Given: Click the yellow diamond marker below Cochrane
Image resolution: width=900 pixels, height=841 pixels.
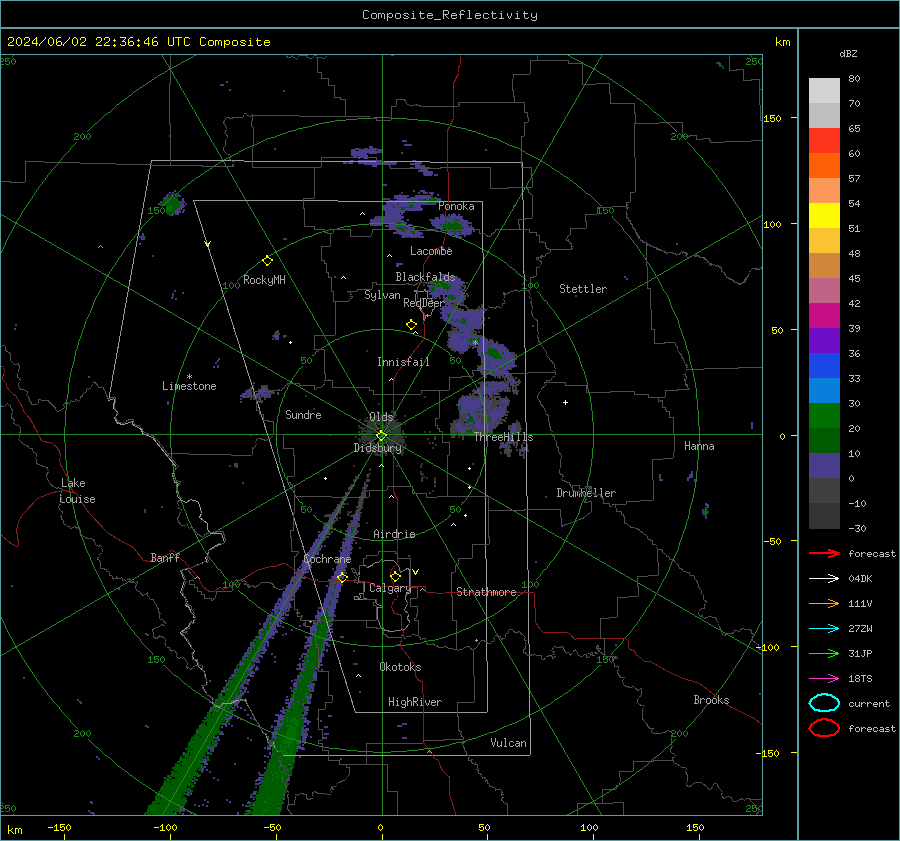Looking at the screenshot, I should point(342,577).
